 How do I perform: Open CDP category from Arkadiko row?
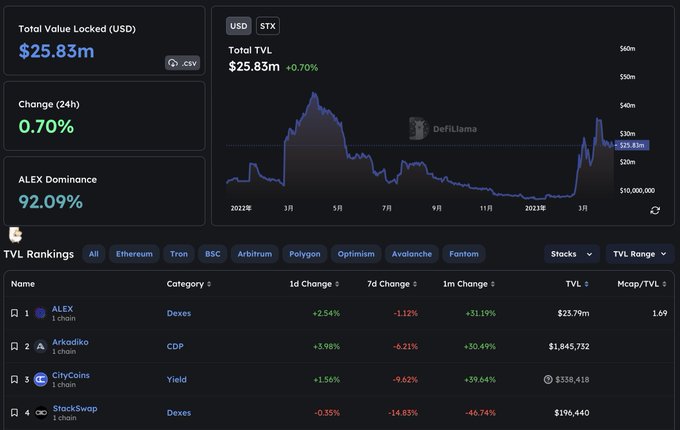tap(175, 346)
